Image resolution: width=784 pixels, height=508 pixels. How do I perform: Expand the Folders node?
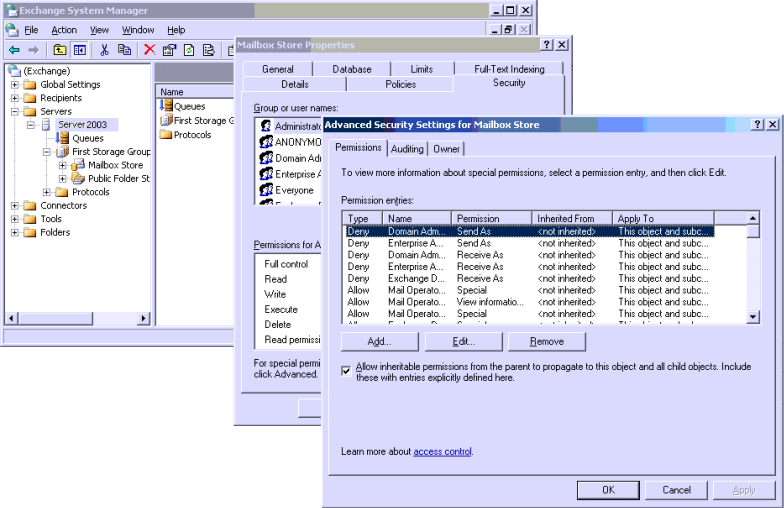(15, 232)
